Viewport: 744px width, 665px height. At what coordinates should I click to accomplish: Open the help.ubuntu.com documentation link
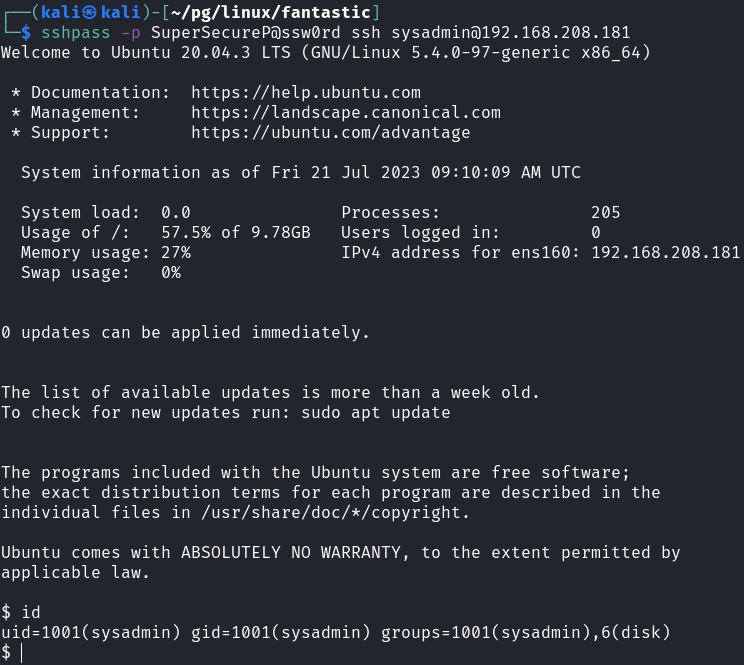305,93
